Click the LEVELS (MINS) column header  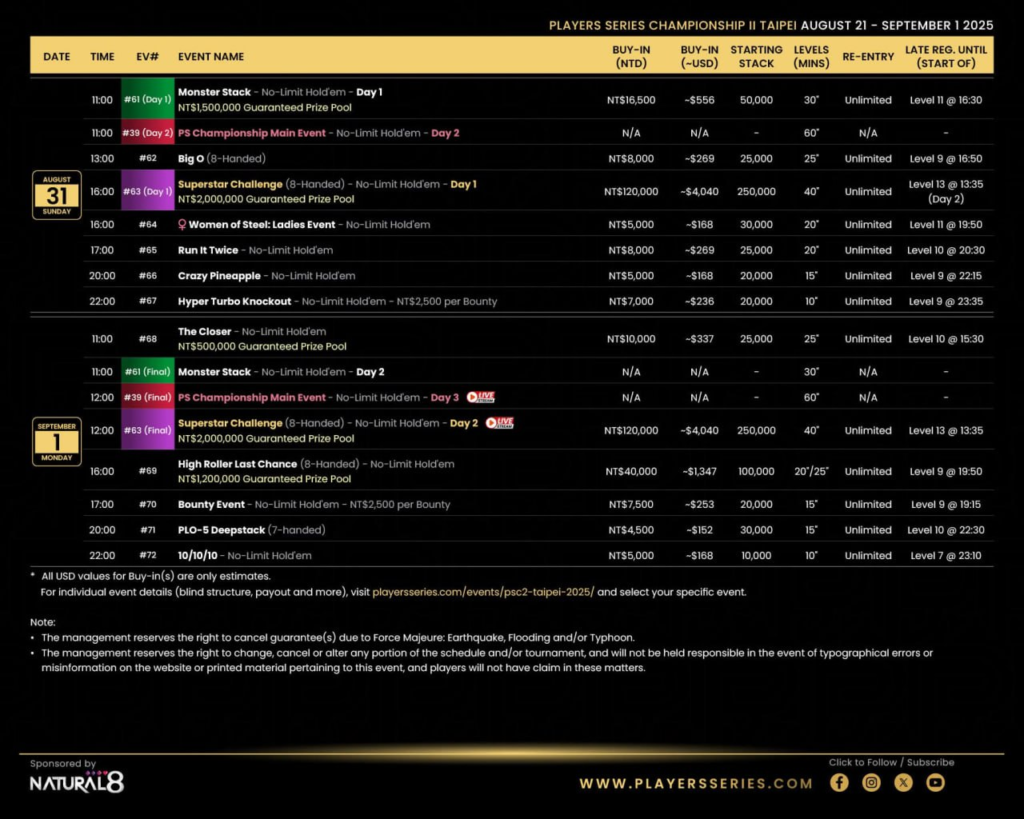tap(811, 57)
